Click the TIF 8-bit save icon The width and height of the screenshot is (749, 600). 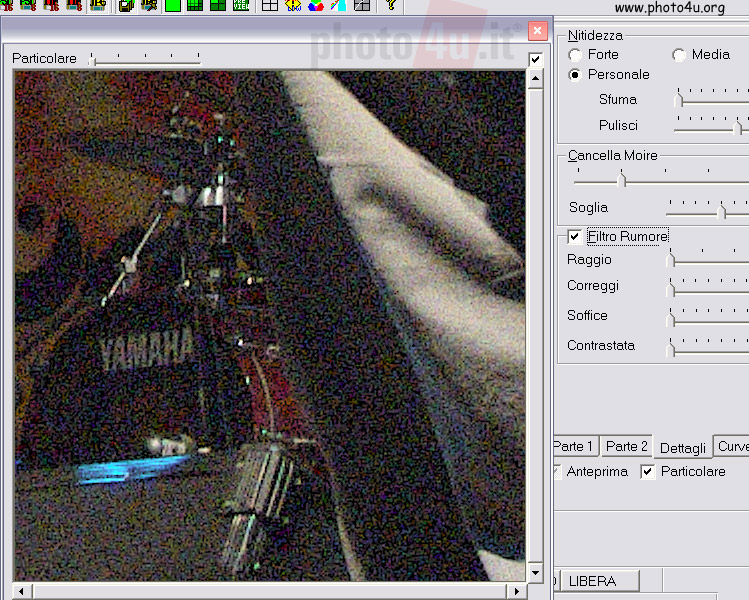click(75, 5)
